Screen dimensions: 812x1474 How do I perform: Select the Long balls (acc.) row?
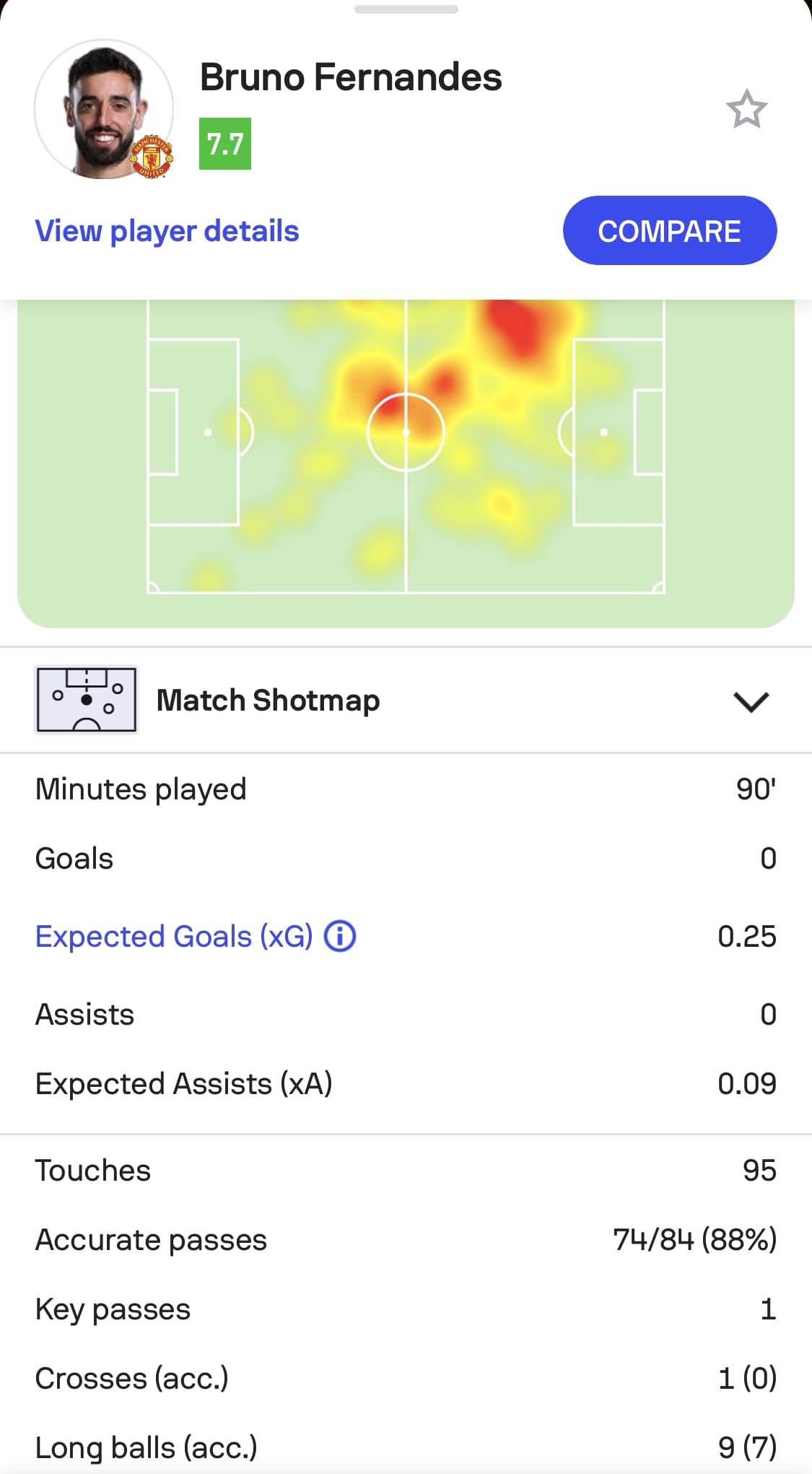406,1447
